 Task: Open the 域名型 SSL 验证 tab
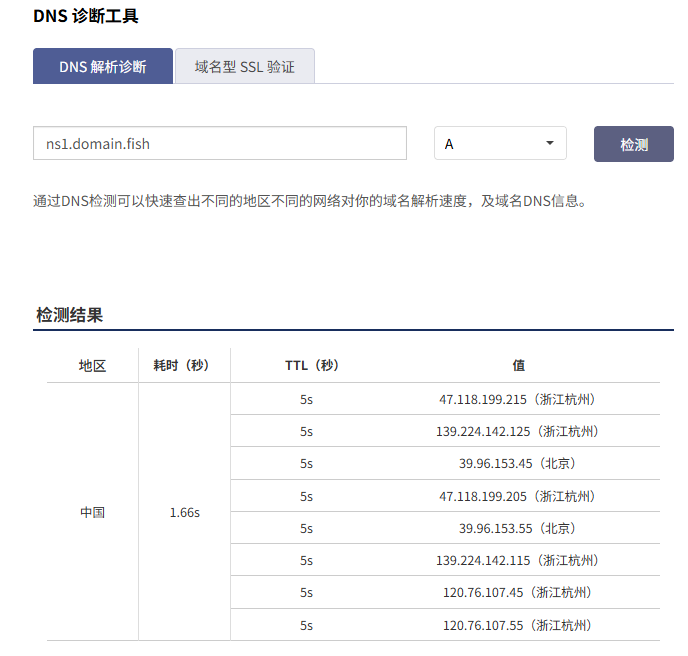(x=245, y=66)
